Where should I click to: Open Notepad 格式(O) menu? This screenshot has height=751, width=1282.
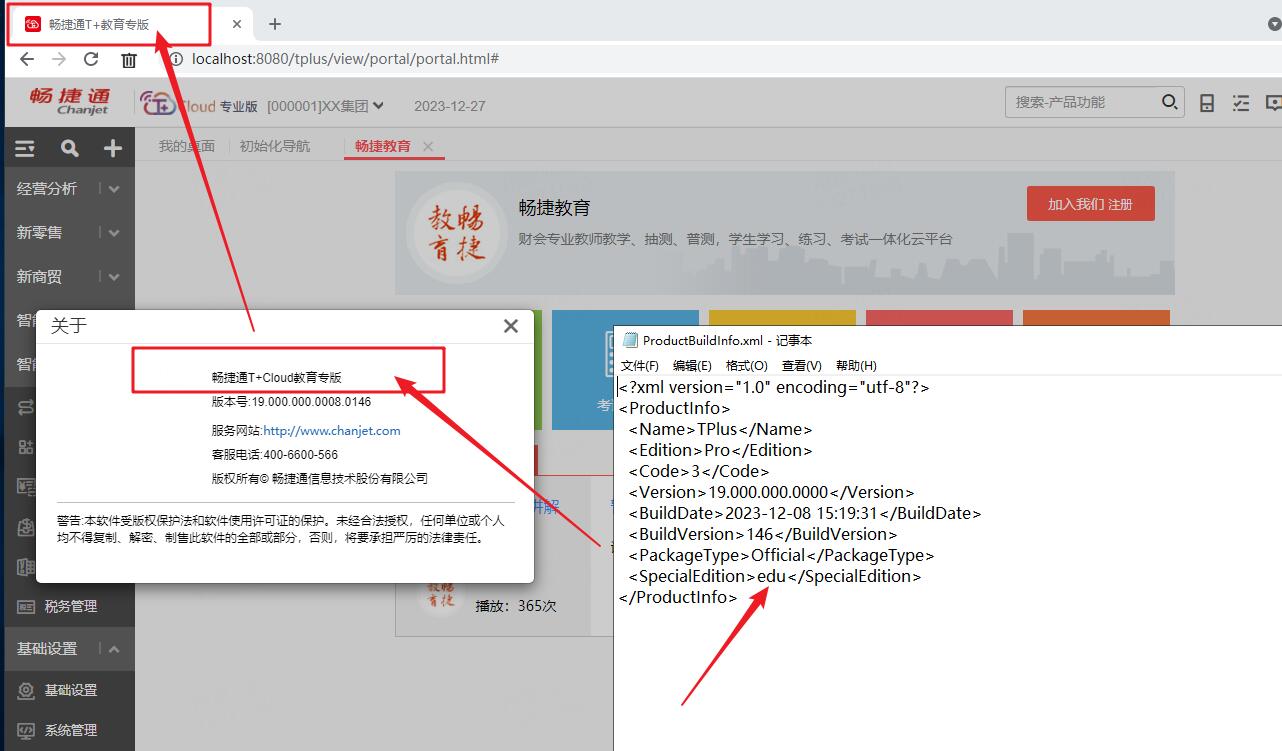[x=747, y=366]
